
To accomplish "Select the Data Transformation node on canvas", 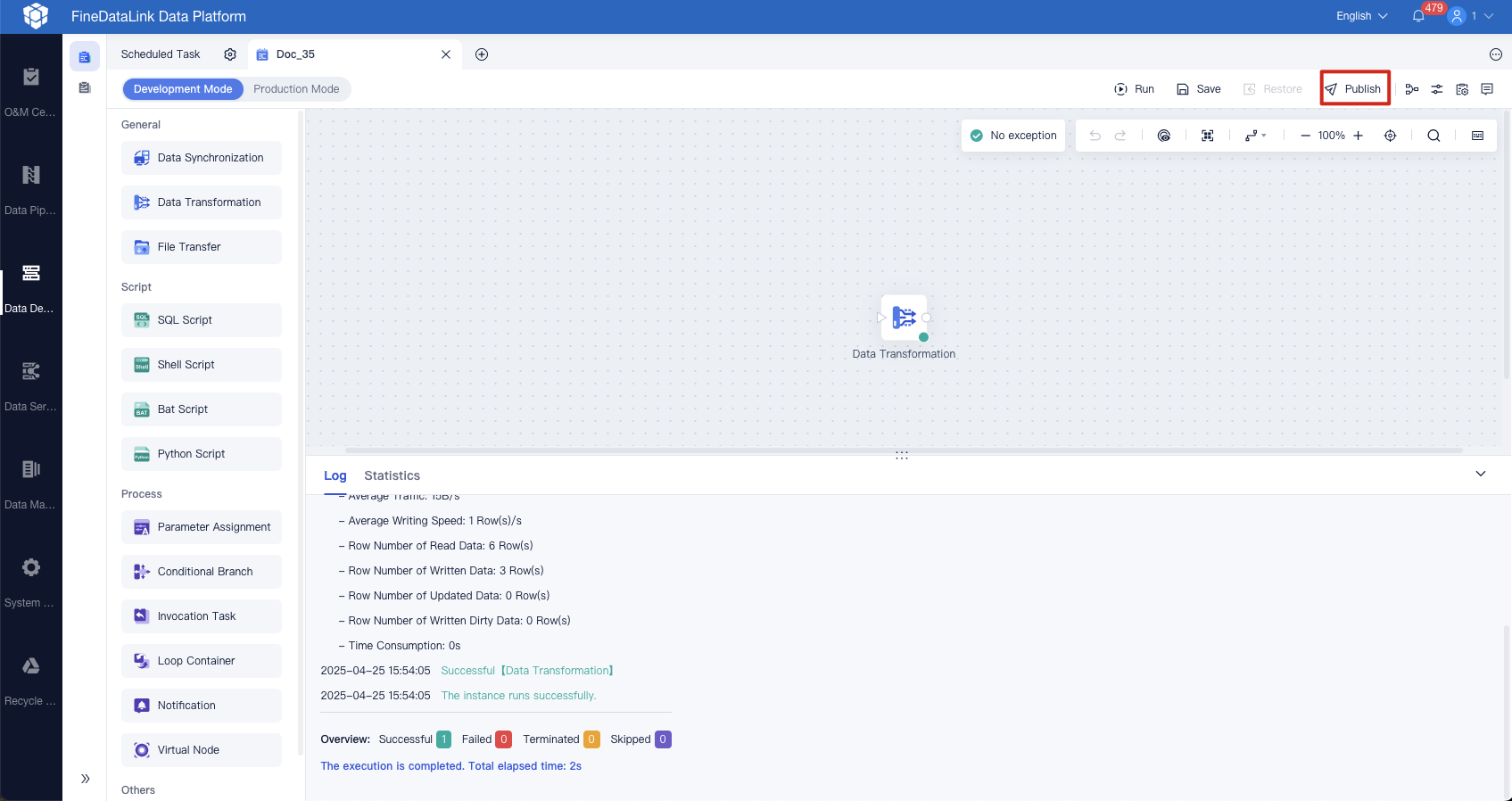I will point(904,318).
